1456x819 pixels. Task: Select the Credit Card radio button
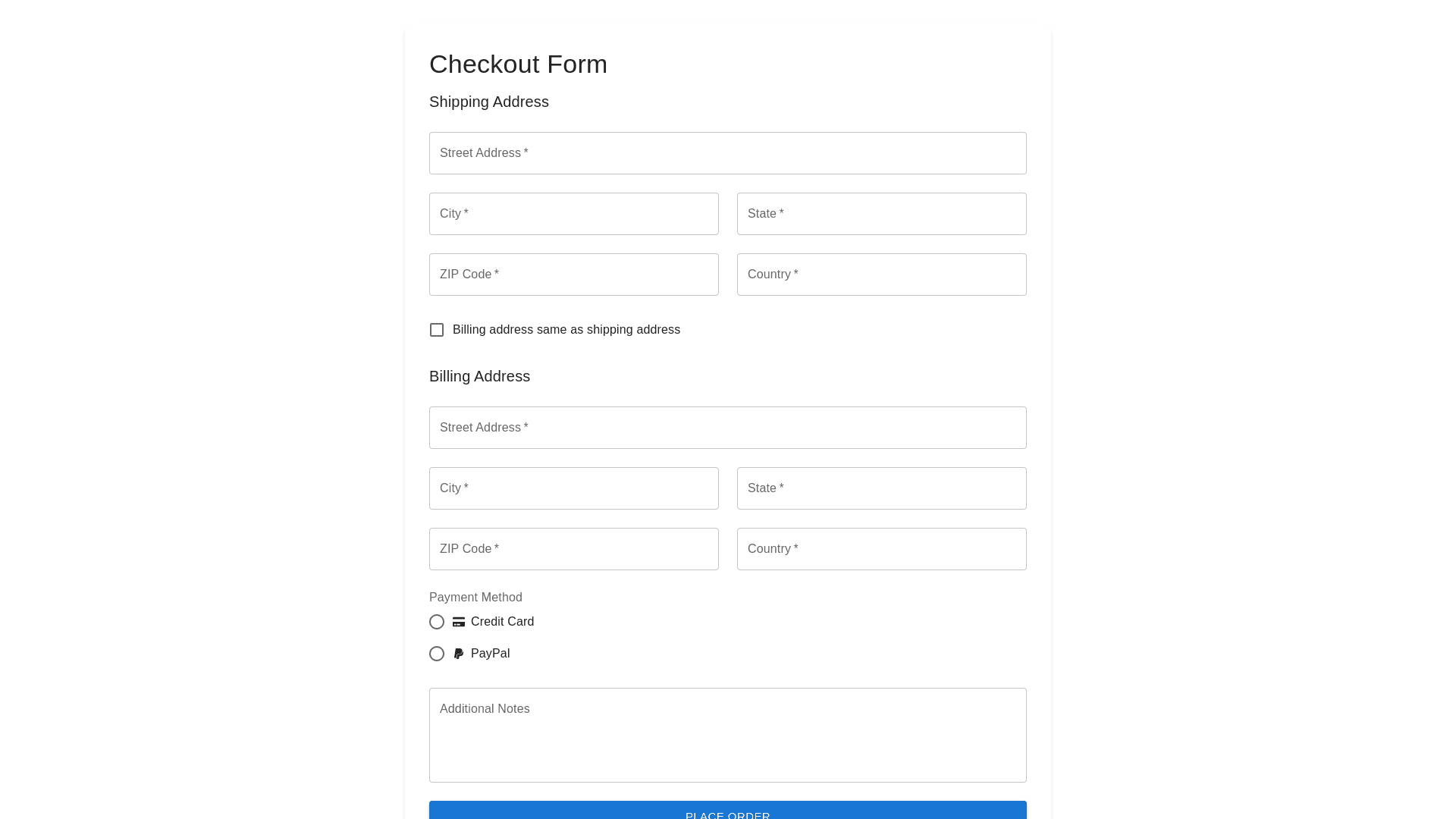437,622
